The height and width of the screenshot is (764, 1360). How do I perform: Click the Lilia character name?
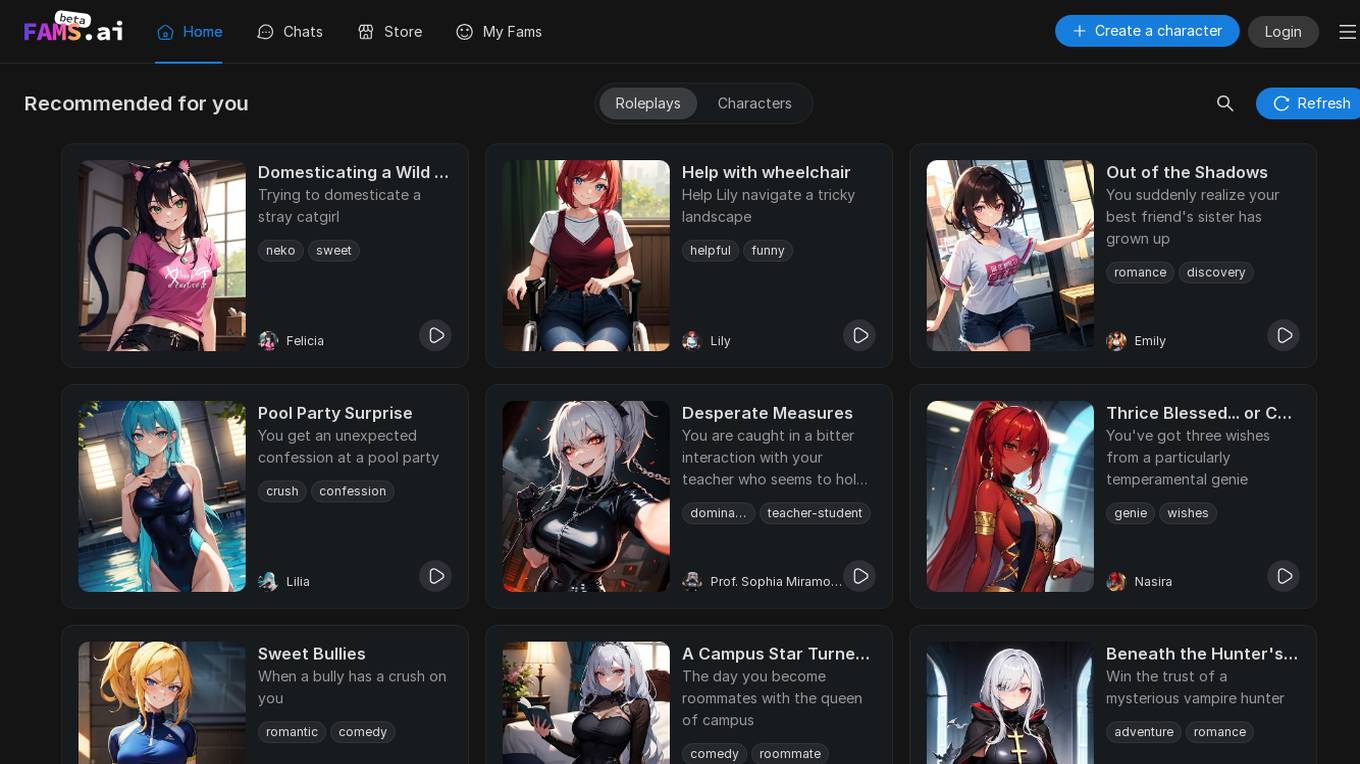(x=298, y=582)
